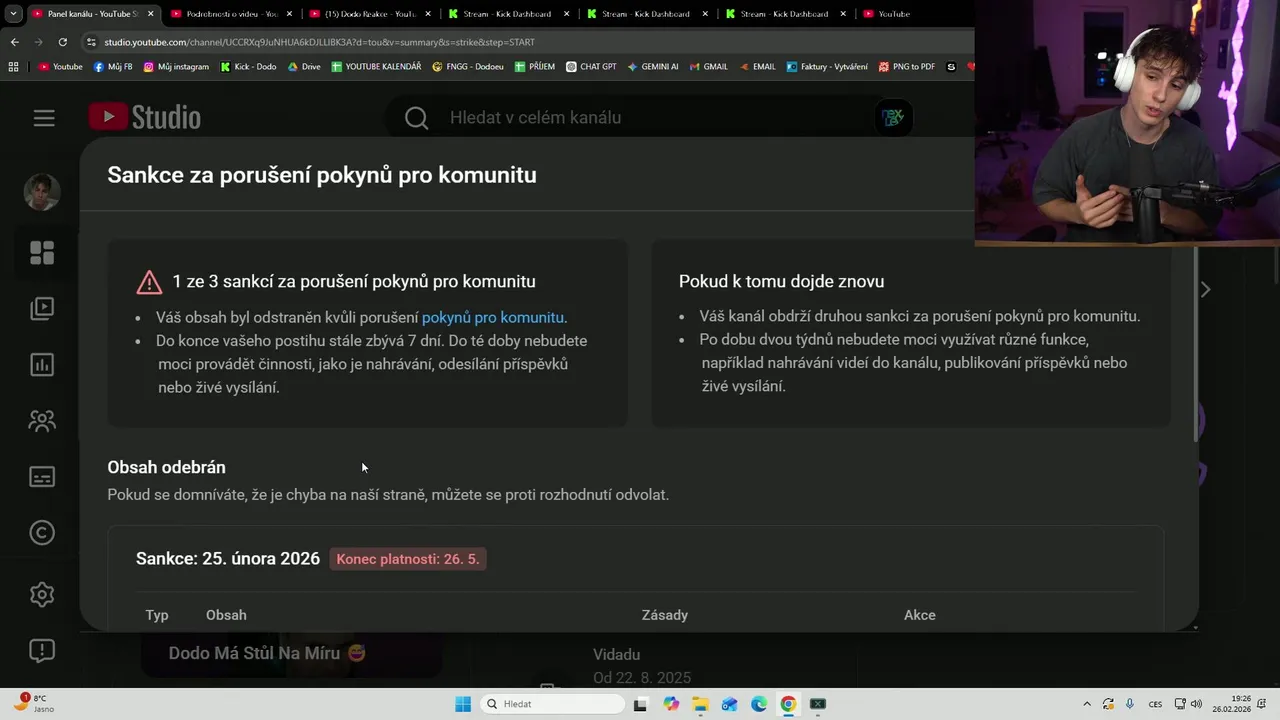The image size is (1280, 720).
Task: Open the Settings gear in sidebar
Action: (x=42, y=594)
